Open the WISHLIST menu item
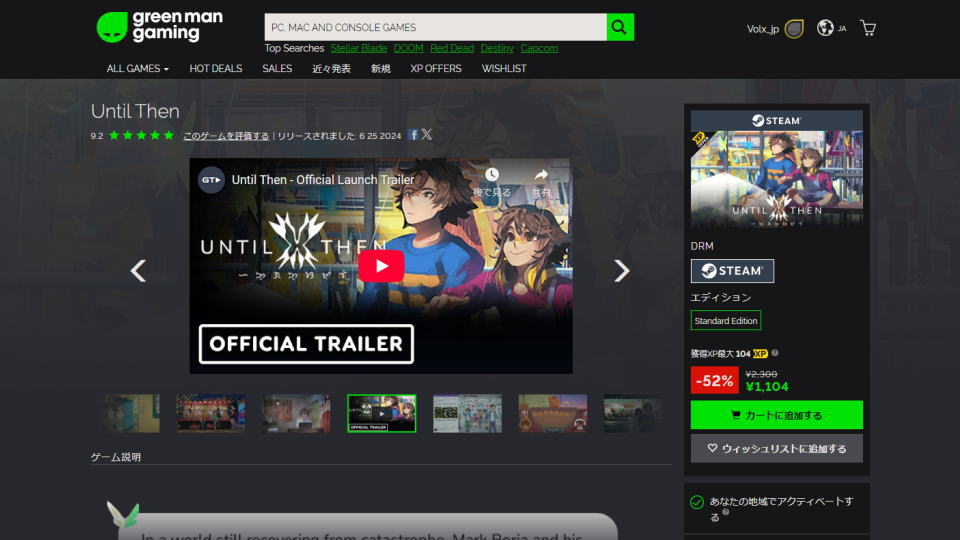 click(504, 69)
